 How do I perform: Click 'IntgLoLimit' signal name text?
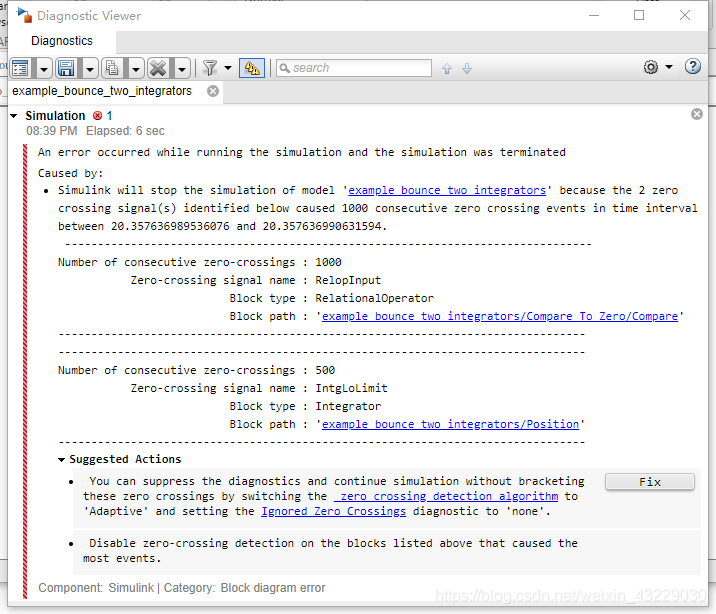click(351, 388)
